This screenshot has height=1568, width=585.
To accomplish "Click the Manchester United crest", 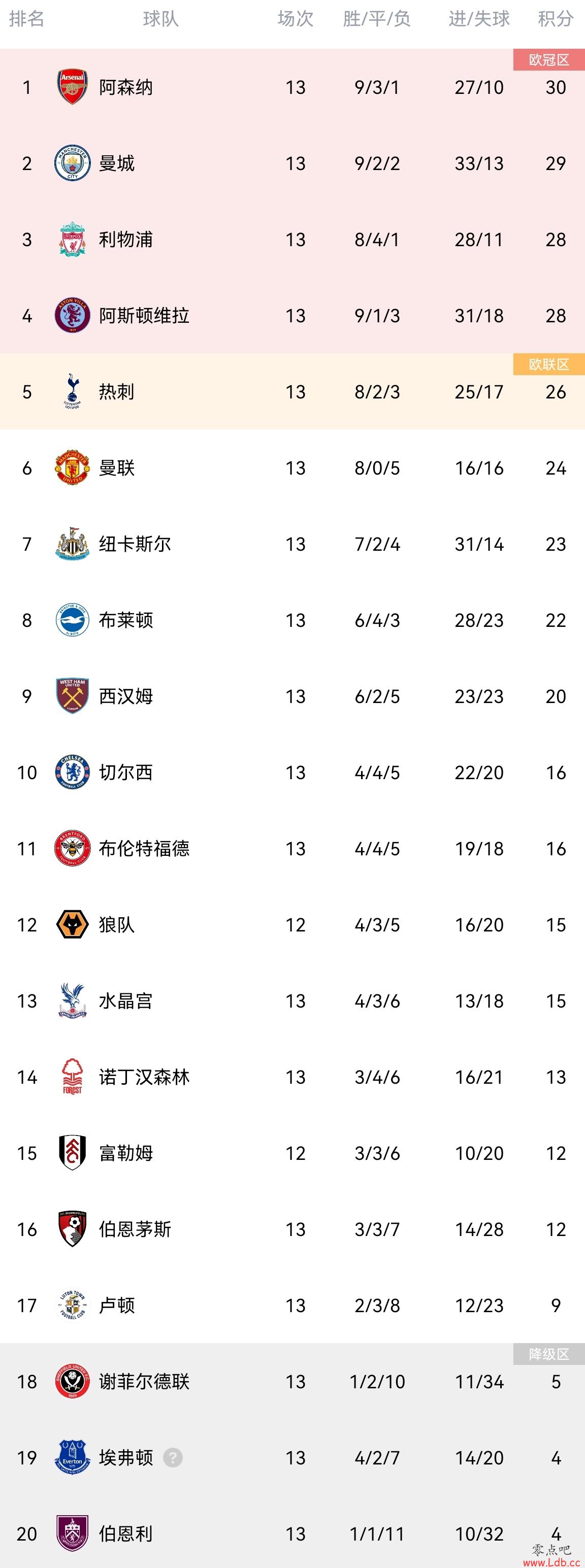I will pyautogui.click(x=73, y=468).
